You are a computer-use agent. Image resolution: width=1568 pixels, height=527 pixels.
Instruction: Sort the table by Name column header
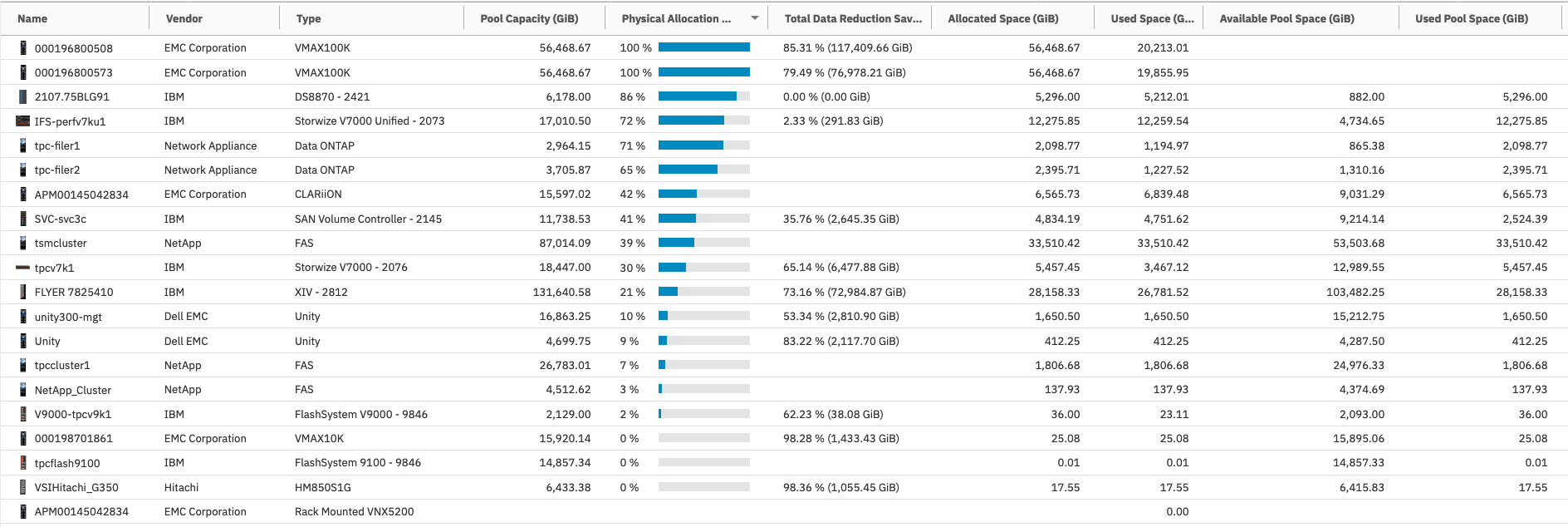32,18
